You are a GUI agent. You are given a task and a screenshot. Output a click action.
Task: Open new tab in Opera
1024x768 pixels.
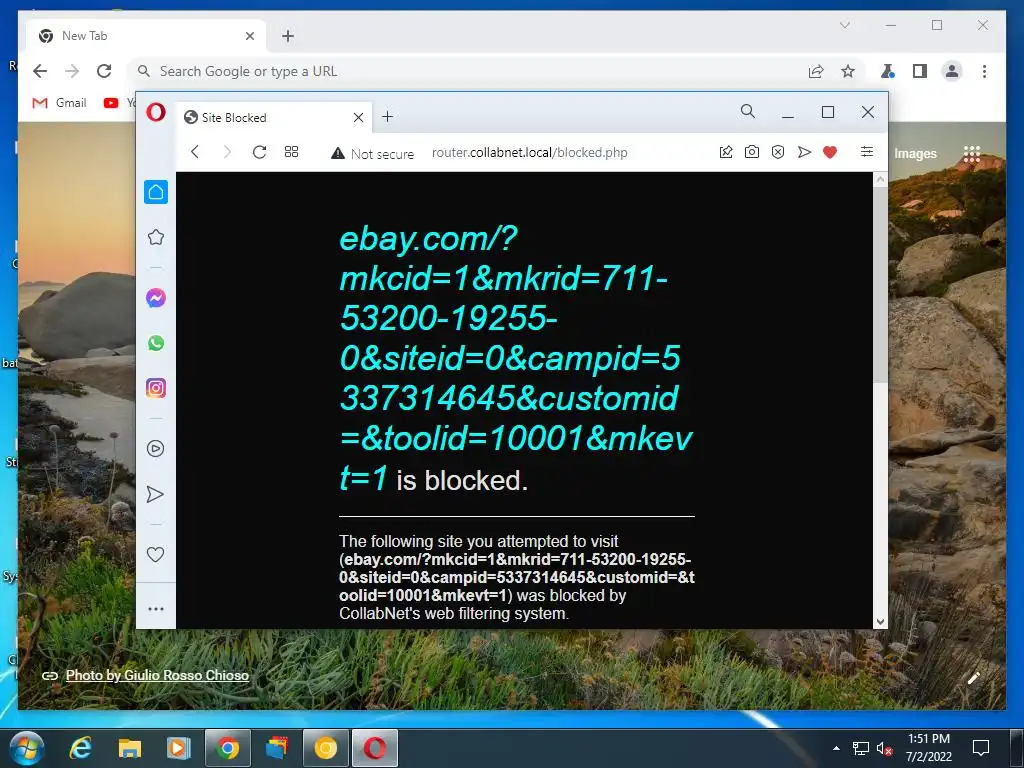[387, 116]
